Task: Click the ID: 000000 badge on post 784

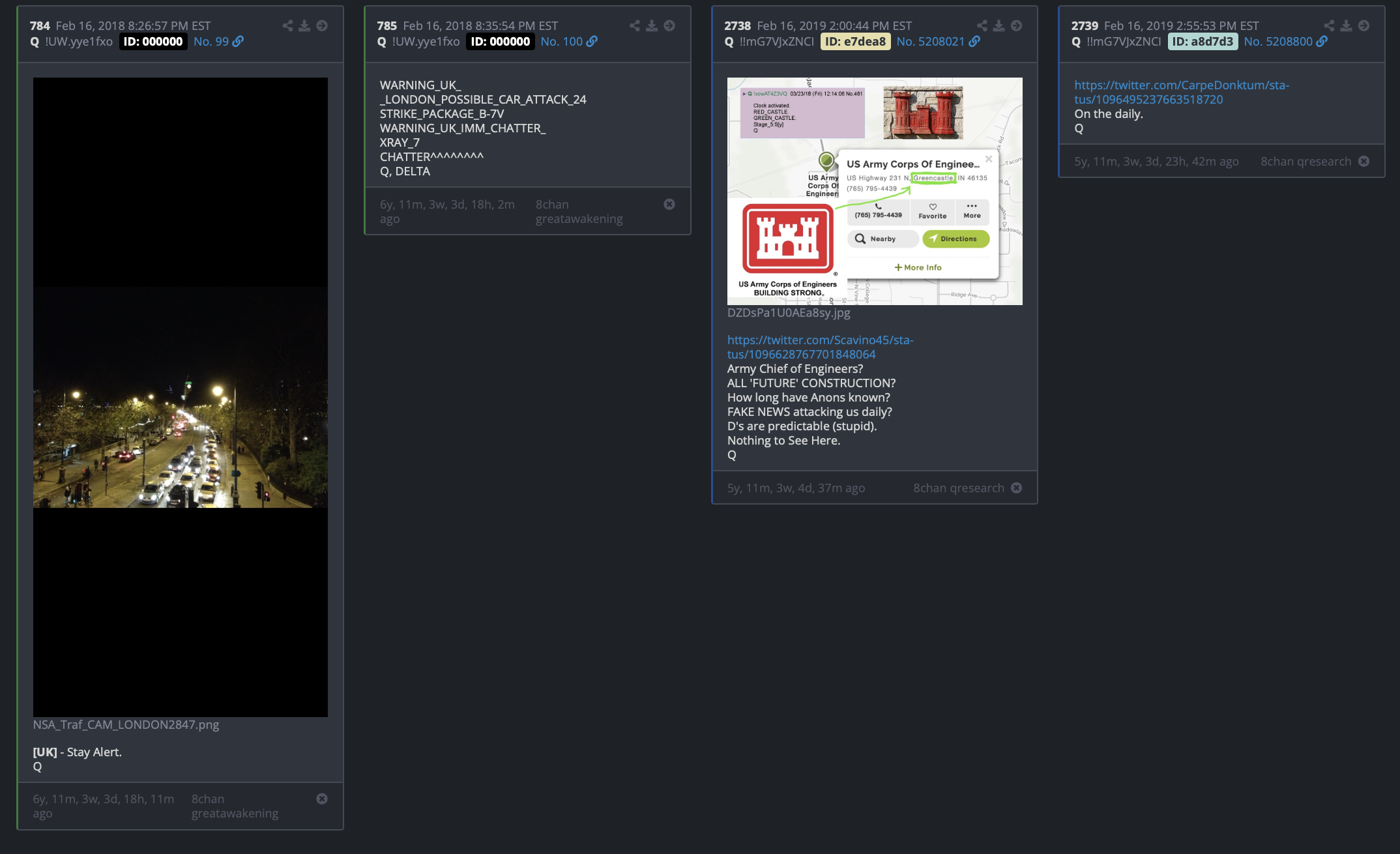Action: [153, 41]
